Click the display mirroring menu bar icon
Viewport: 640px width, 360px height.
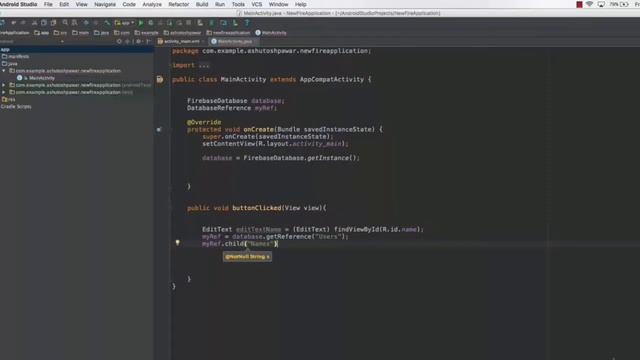click(601, 4)
